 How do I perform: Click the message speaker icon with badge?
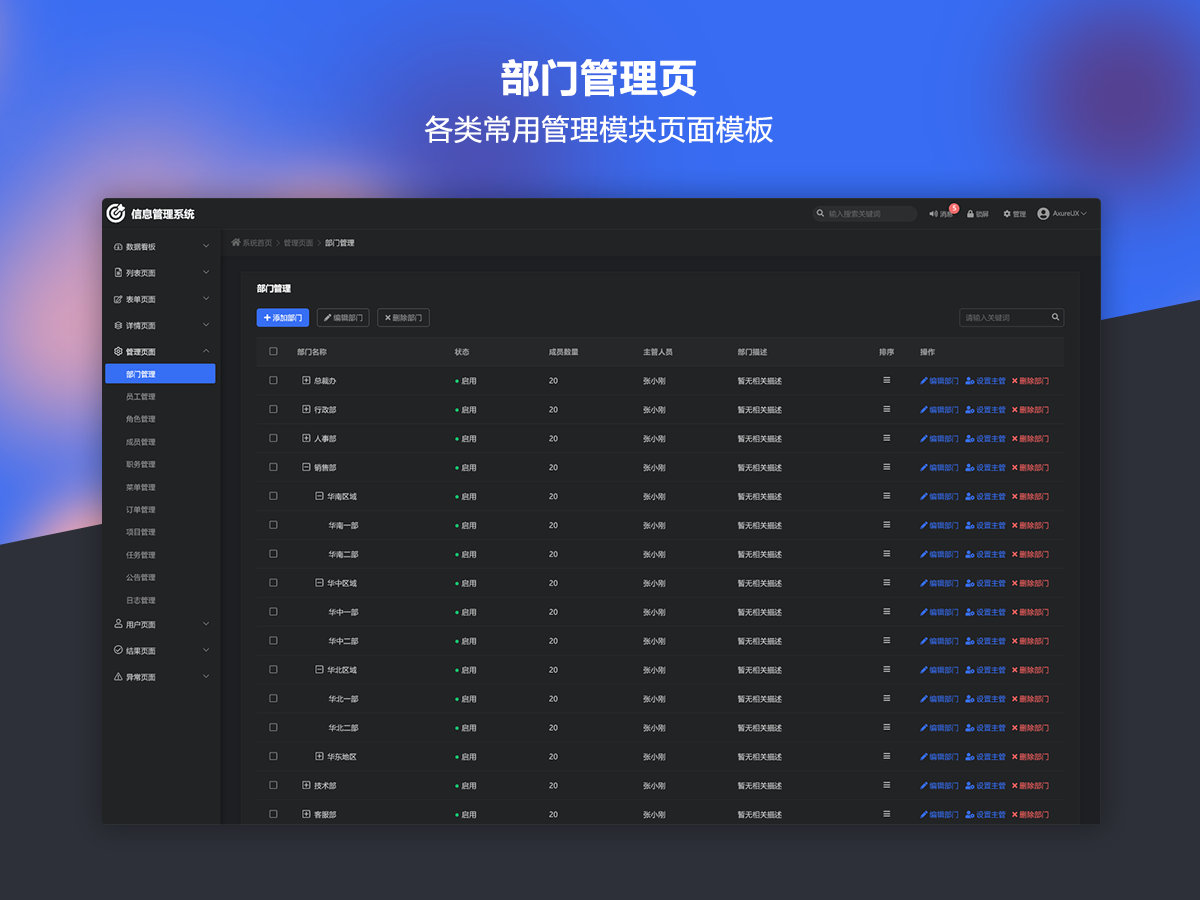click(934, 214)
